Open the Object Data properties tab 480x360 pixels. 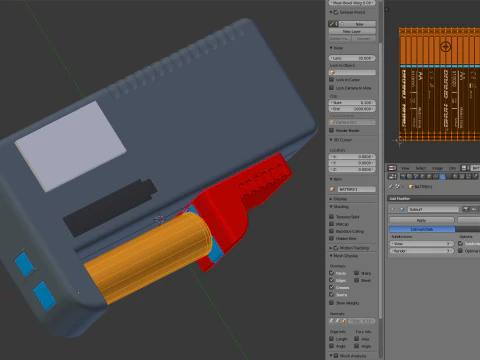[x=449, y=176]
